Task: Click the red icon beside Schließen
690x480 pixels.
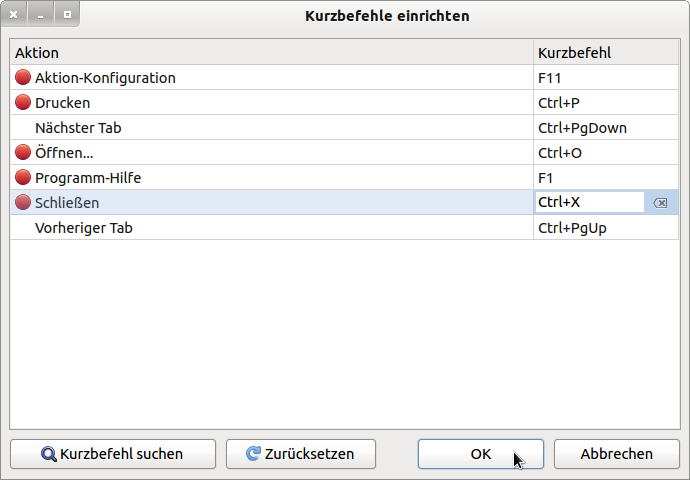Action: point(23,202)
